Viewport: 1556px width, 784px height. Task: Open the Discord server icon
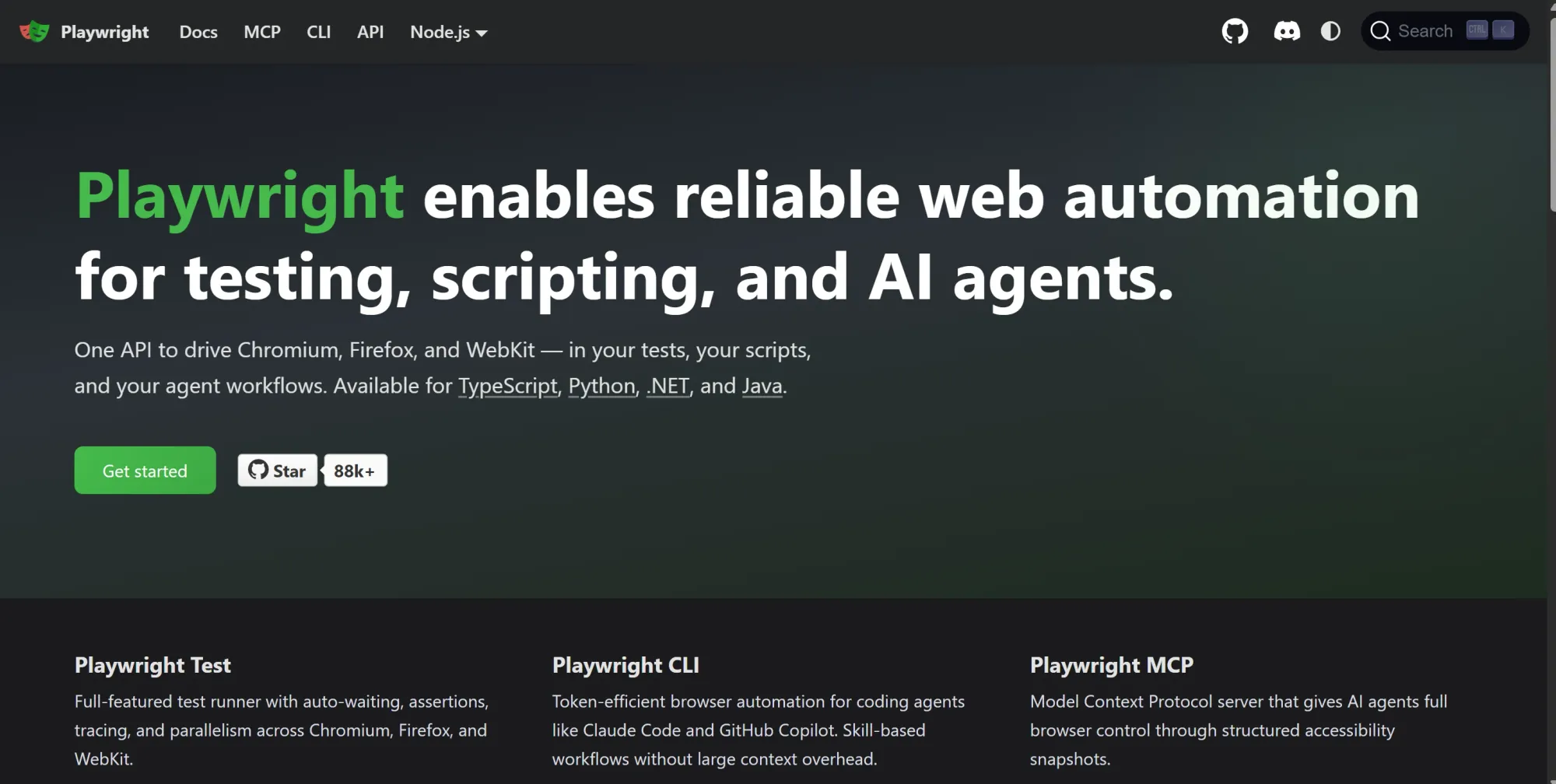coord(1287,31)
